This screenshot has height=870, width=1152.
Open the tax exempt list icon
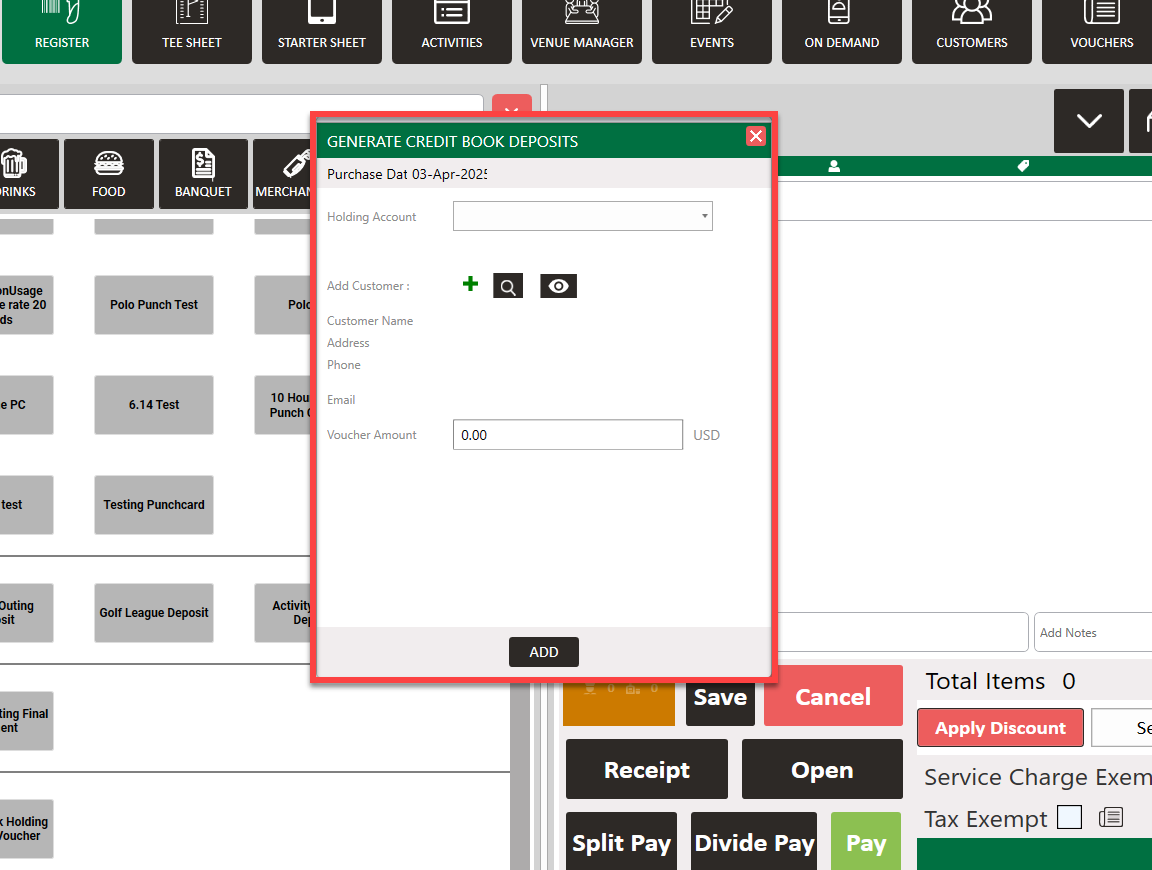[1111, 817]
